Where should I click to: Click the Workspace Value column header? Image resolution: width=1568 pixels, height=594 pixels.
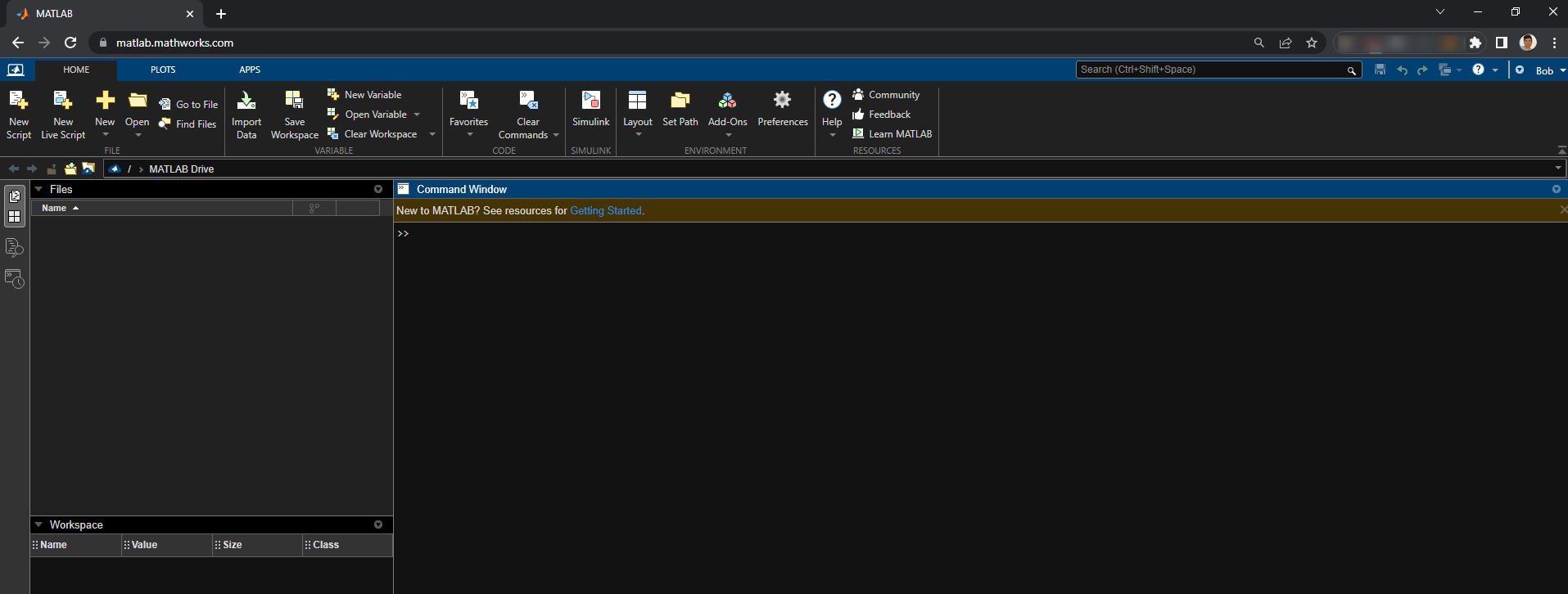(x=167, y=545)
